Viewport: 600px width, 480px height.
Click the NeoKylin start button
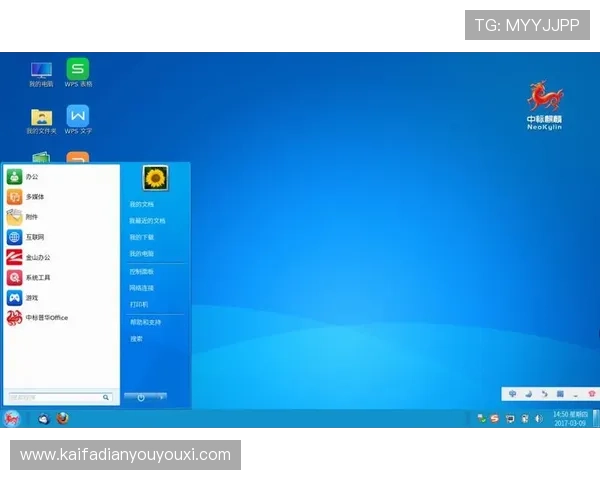point(12,419)
